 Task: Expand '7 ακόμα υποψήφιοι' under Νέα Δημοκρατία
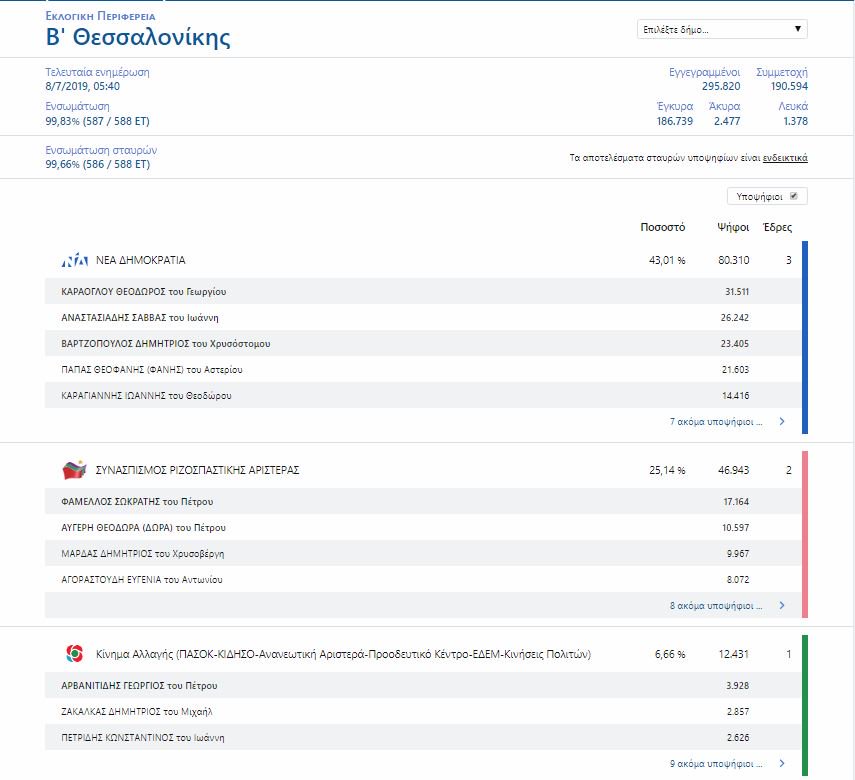coord(715,422)
